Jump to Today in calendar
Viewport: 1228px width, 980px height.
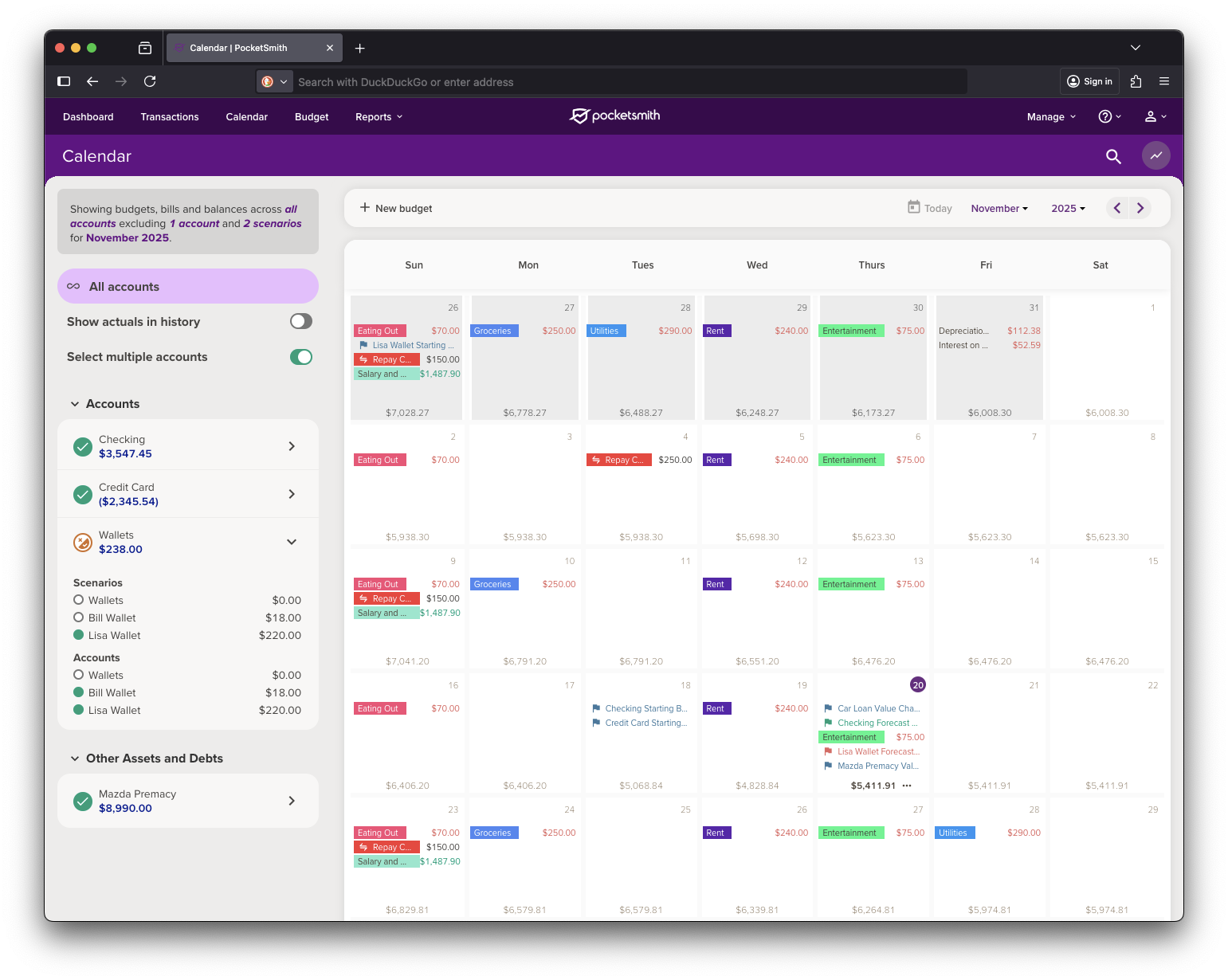tap(930, 208)
